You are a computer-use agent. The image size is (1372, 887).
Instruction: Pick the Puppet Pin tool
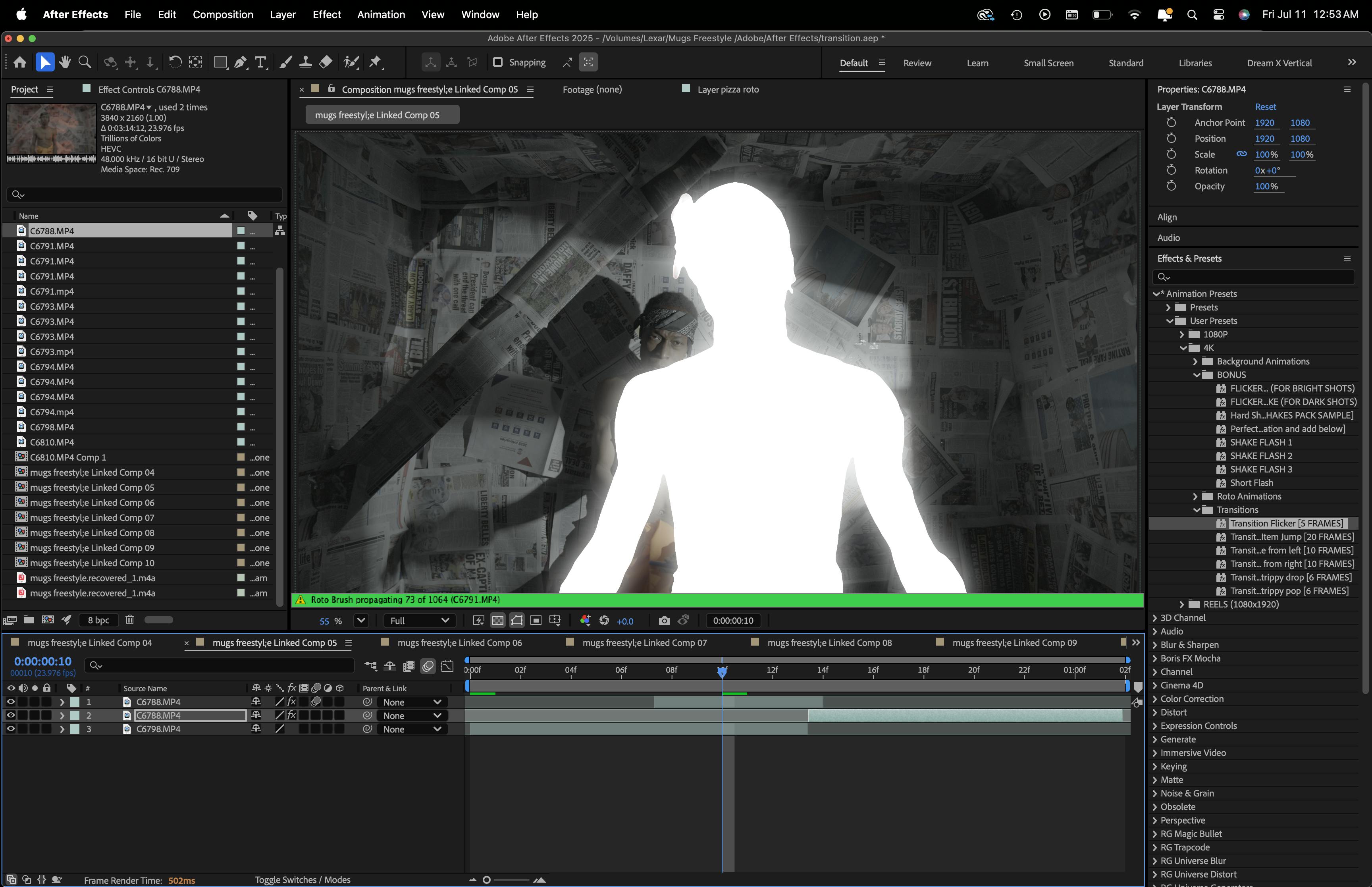point(376,62)
